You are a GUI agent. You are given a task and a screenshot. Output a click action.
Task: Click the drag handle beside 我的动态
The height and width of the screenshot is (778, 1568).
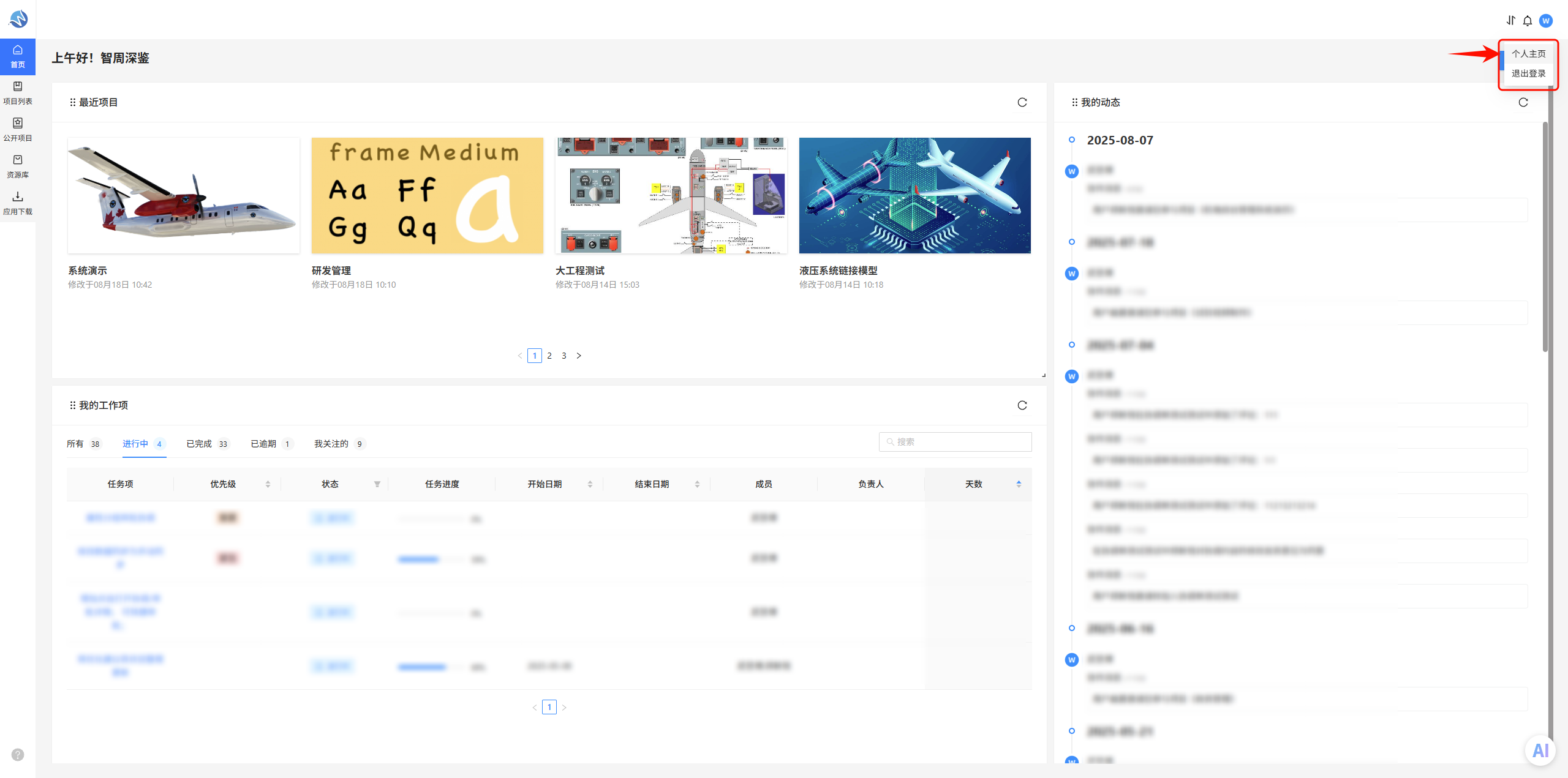click(1075, 102)
